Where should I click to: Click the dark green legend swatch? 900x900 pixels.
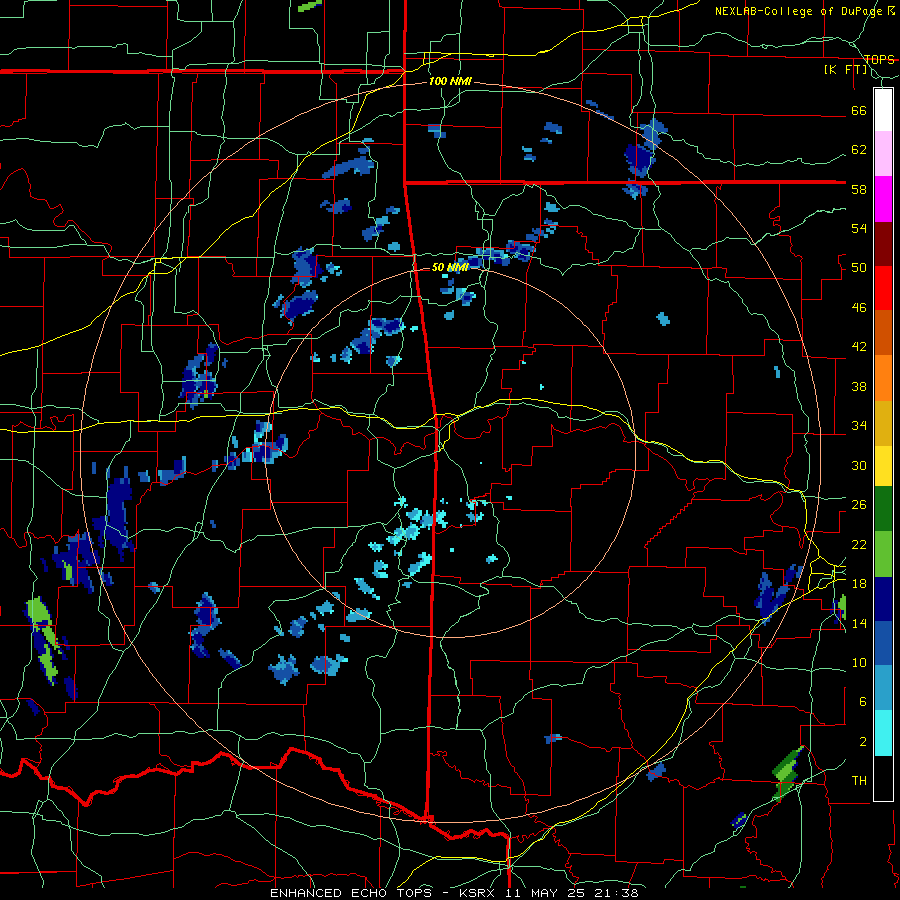(x=883, y=509)
